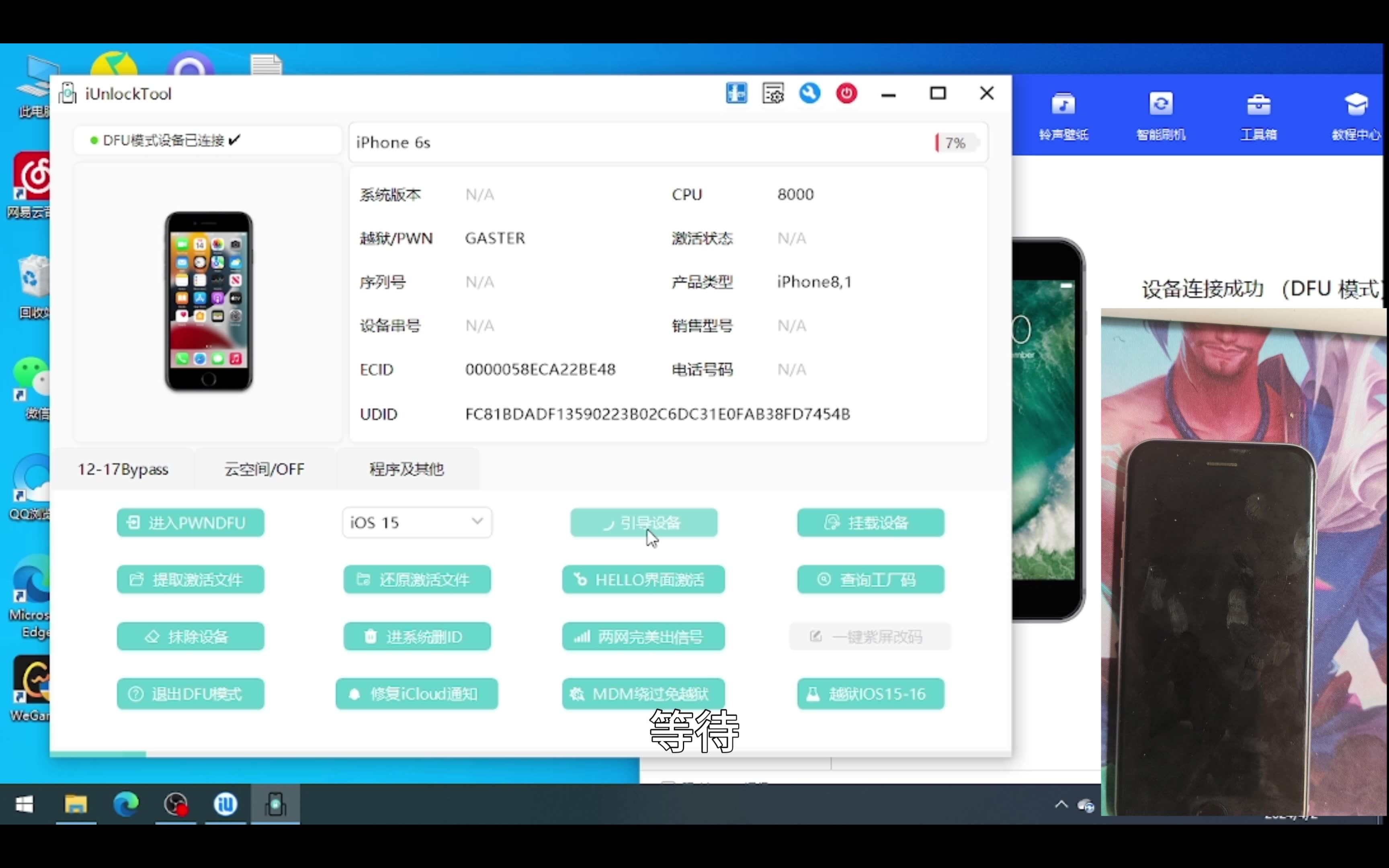The image size is (1389, 868).
Task: Switch to the 云空间/OFF tab
Action: tap(264, 469)
